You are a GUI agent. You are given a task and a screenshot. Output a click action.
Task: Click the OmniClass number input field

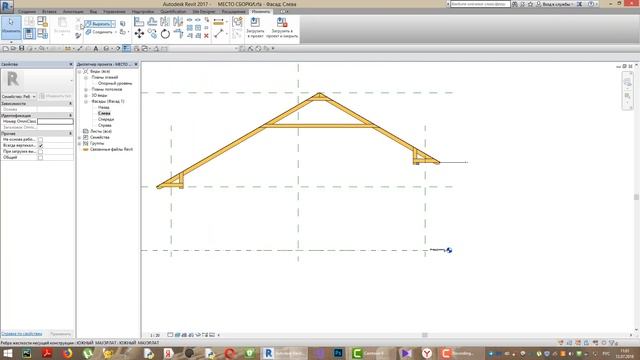[x=55, y=122]
